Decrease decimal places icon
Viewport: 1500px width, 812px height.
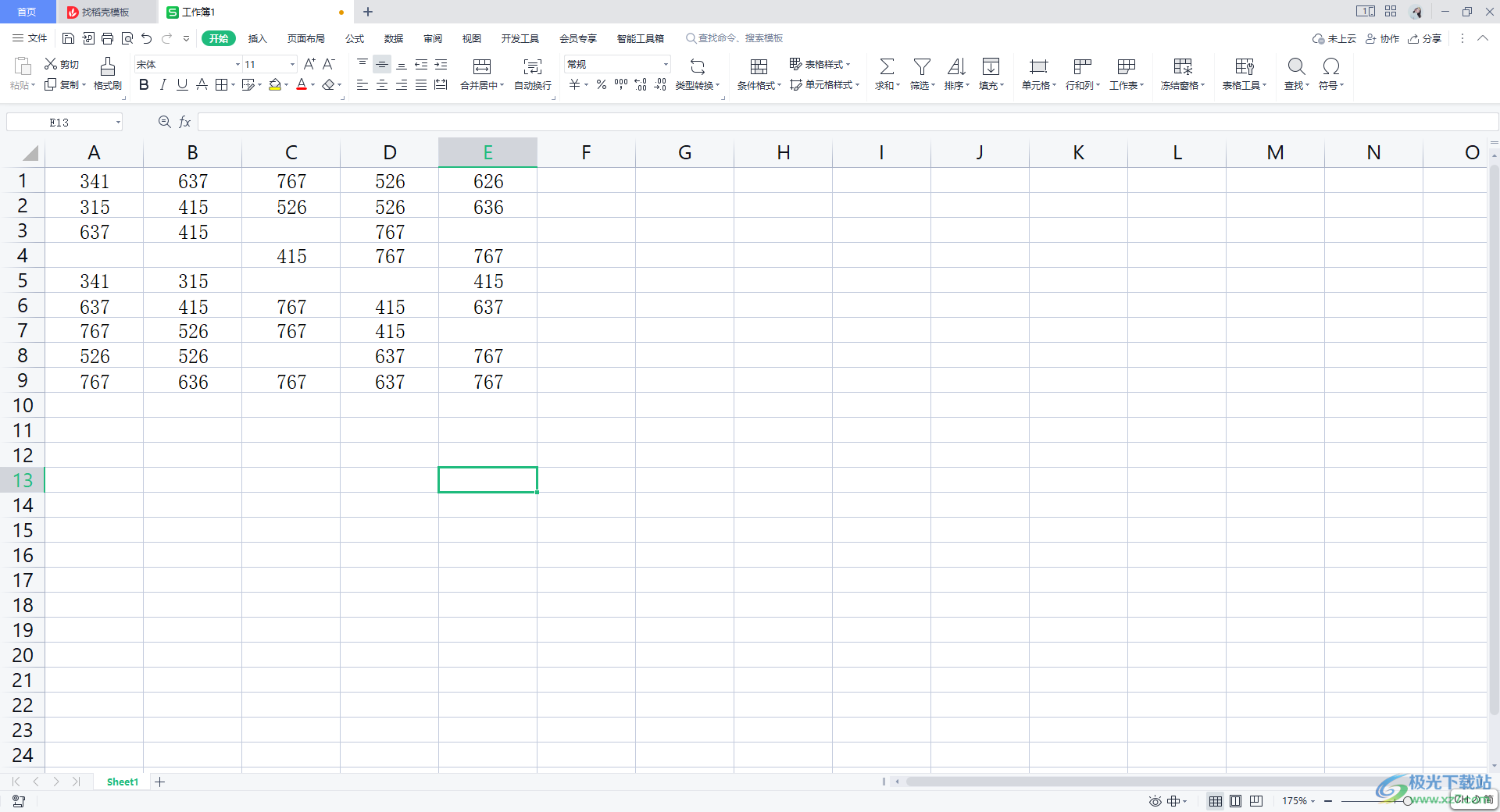tap(660, 84)
